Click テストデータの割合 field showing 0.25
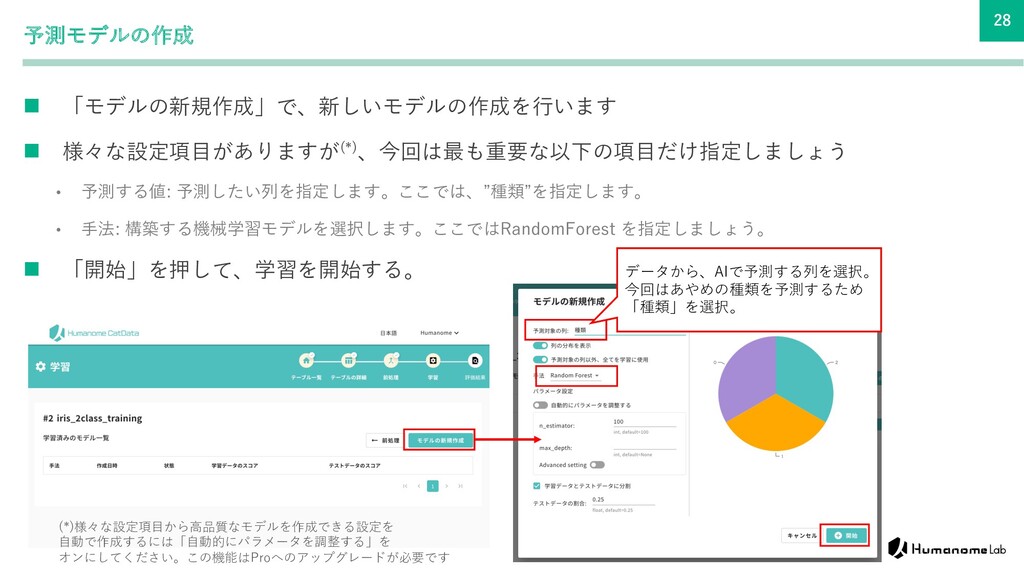The height and width of the screenshot is (576, 1024). (x=622, y=500)
